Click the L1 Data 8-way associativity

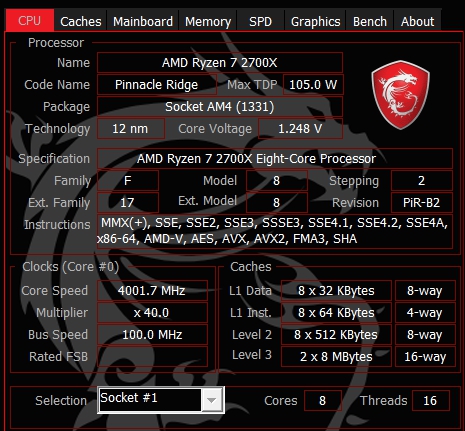[x=425, y=291]
